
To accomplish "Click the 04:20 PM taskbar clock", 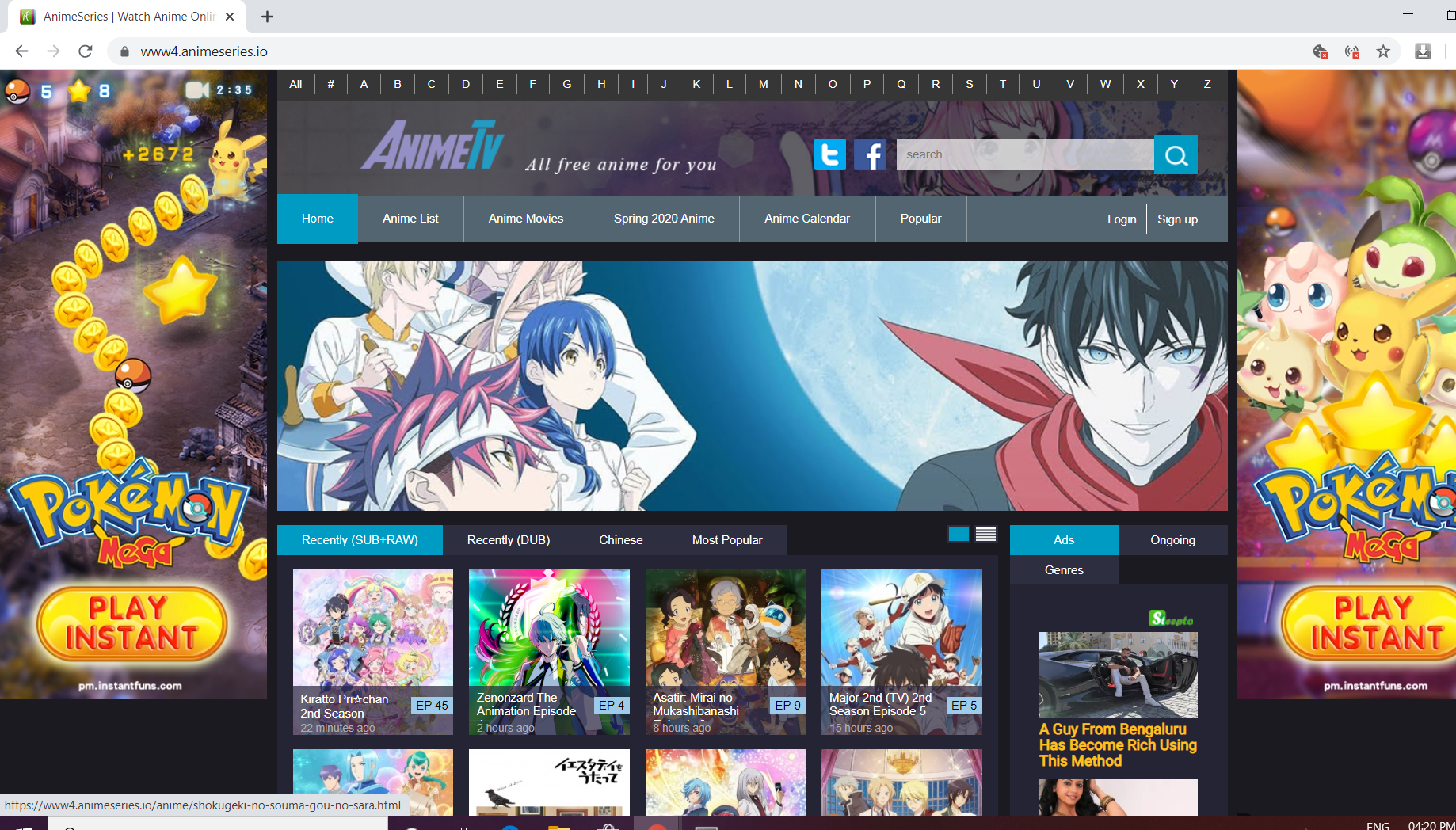I will coord(1431,825).
